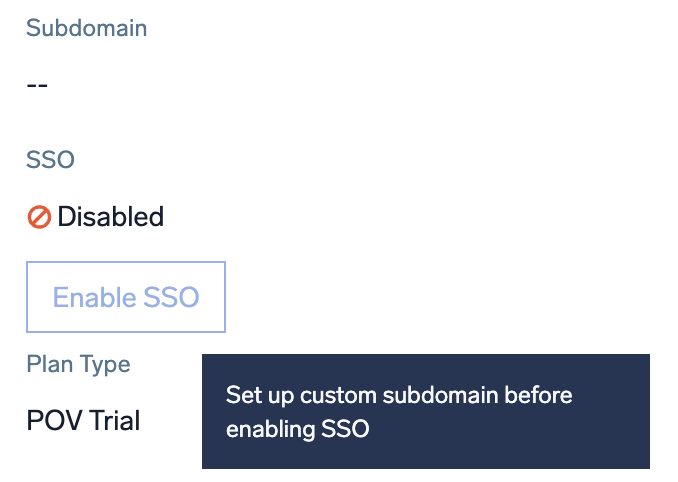The width and height of the screenshot is (678, 482).
Task: Click tooltip text 'Set up custom subdomain before'
Action: click(x=399, y=395)
